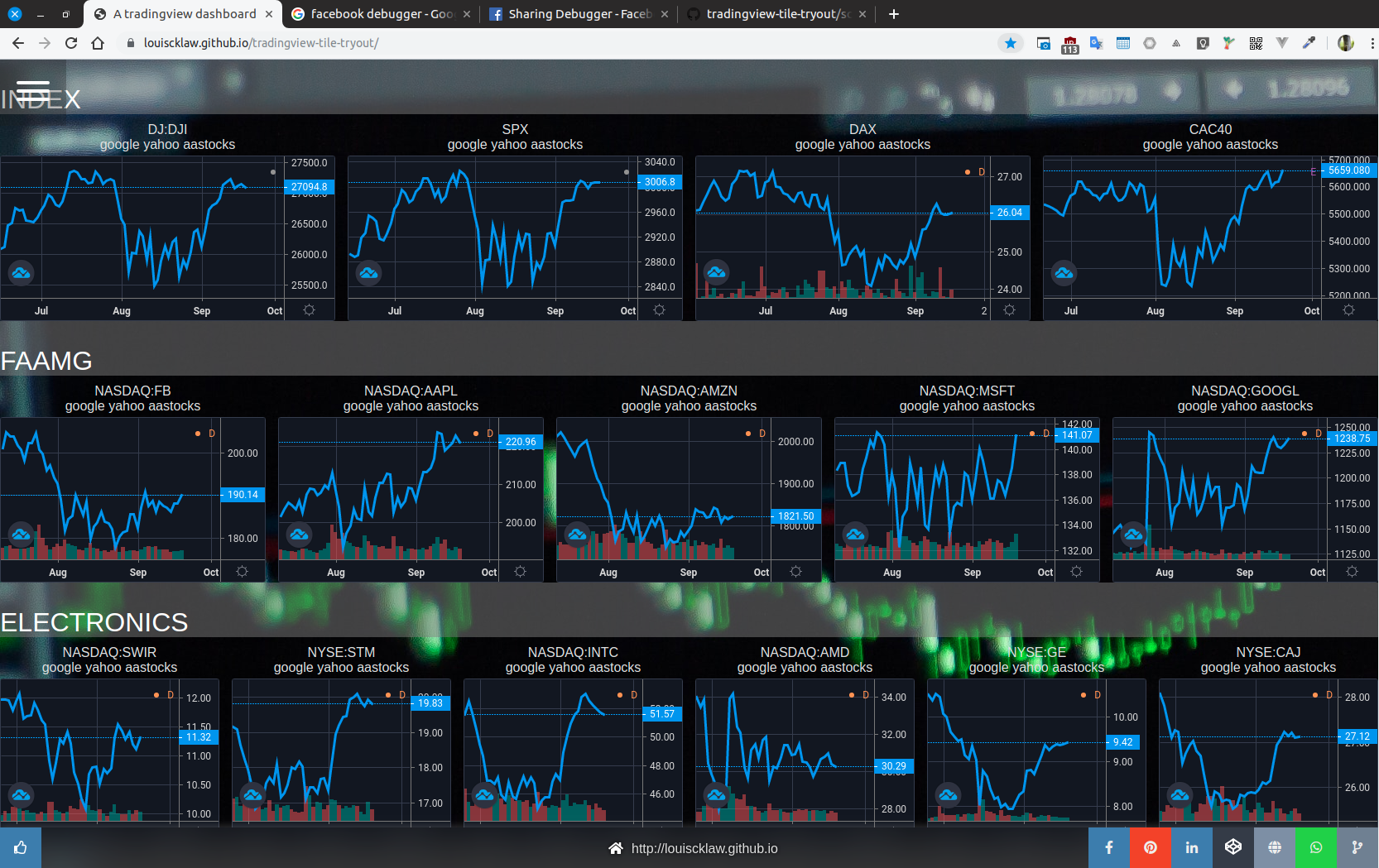Open the Chrome three-dot menu

click(1371, 43)
